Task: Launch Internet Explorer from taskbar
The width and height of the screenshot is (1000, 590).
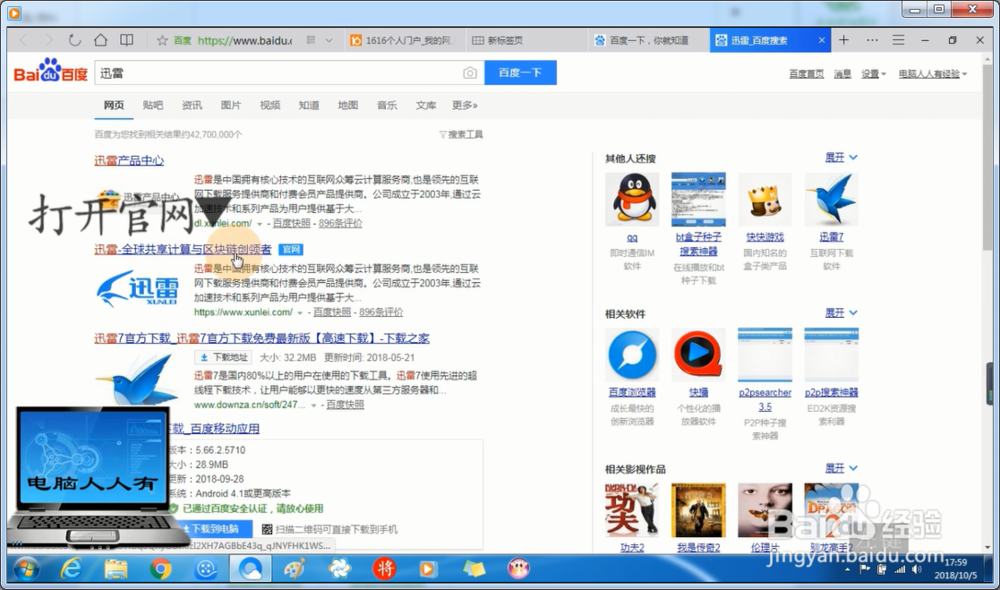Action: click(x=71, y=569)
